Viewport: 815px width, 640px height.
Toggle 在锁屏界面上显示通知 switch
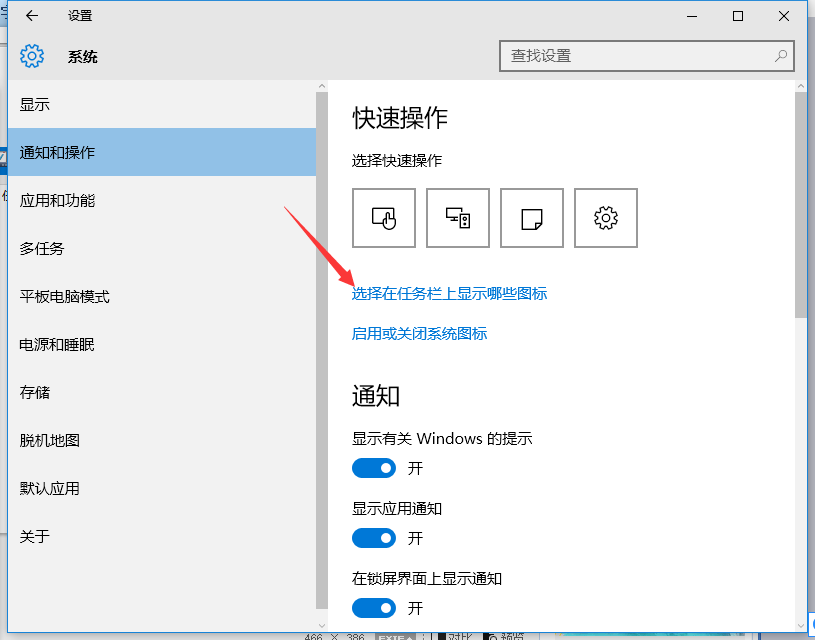point(374,608)
